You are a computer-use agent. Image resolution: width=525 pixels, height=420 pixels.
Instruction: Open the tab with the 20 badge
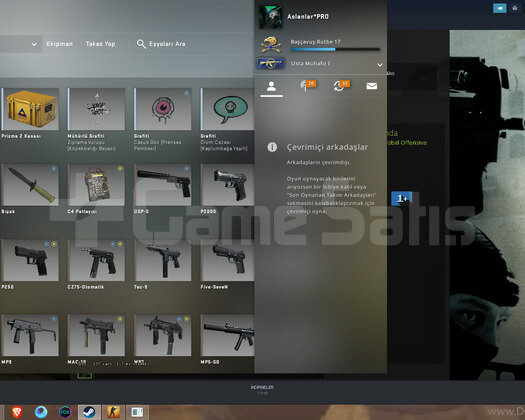(307, 85)
